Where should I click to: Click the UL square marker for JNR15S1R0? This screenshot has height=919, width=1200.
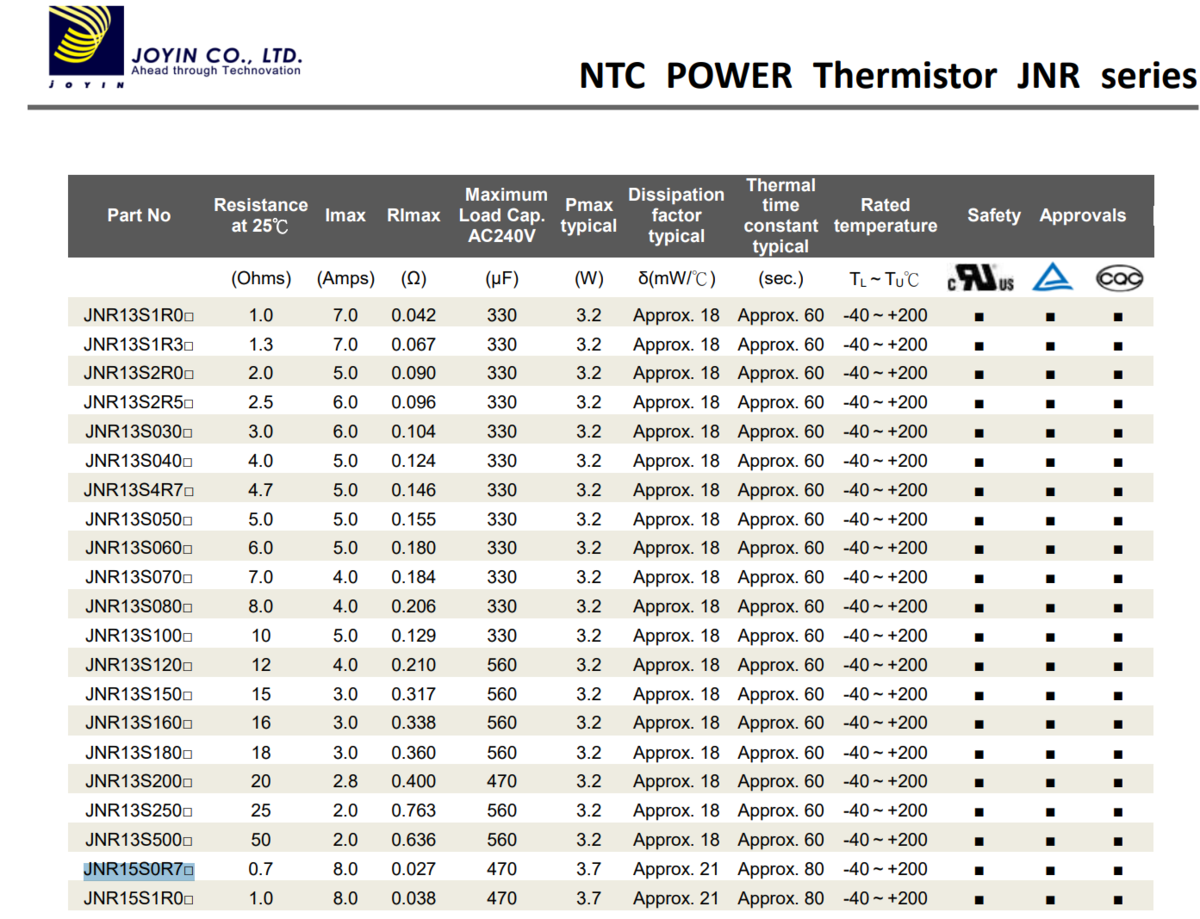point(980,899)
